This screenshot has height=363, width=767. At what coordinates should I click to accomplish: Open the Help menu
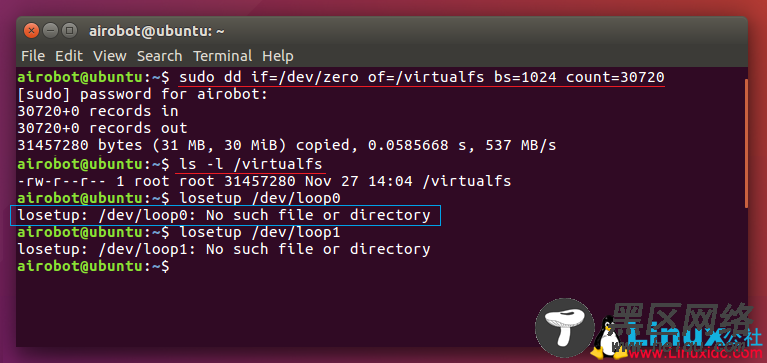click(278, 56)
